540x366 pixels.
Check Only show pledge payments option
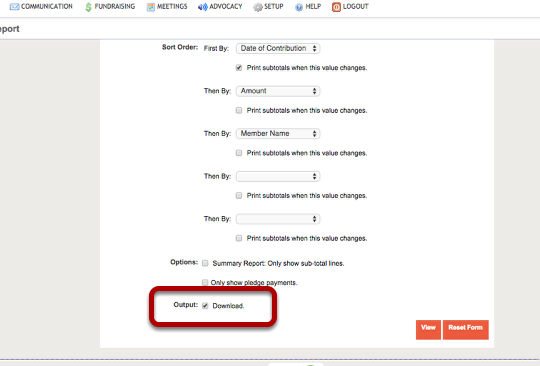(x=205, y=283)
